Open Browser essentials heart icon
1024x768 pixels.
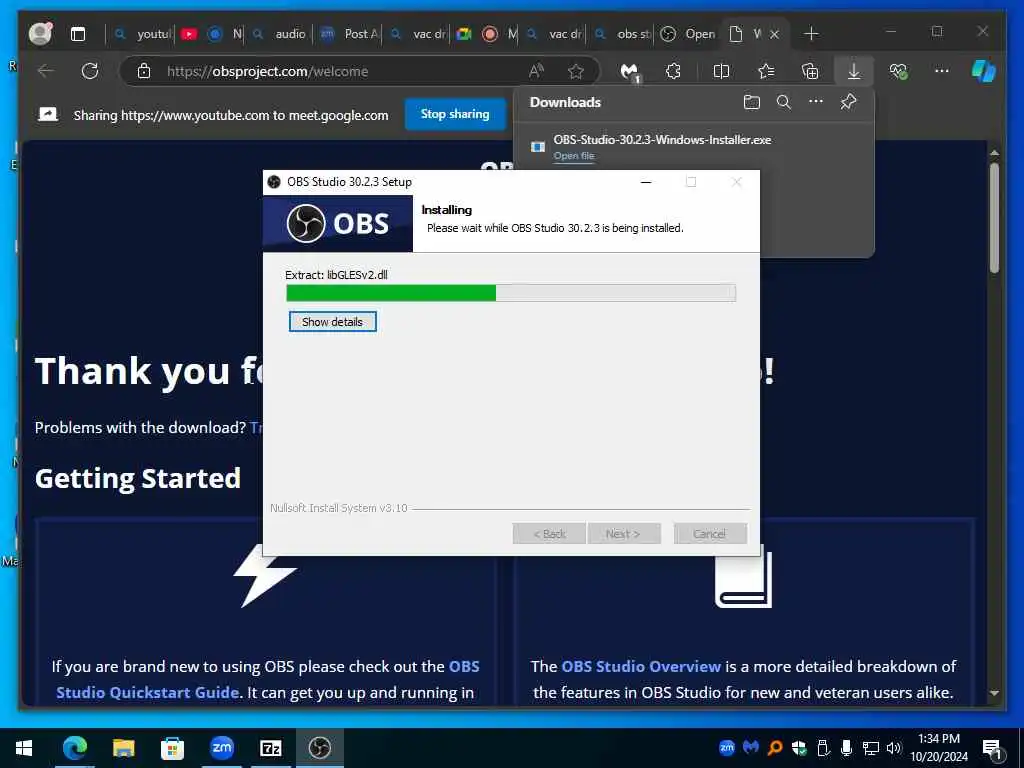[899, 71]
